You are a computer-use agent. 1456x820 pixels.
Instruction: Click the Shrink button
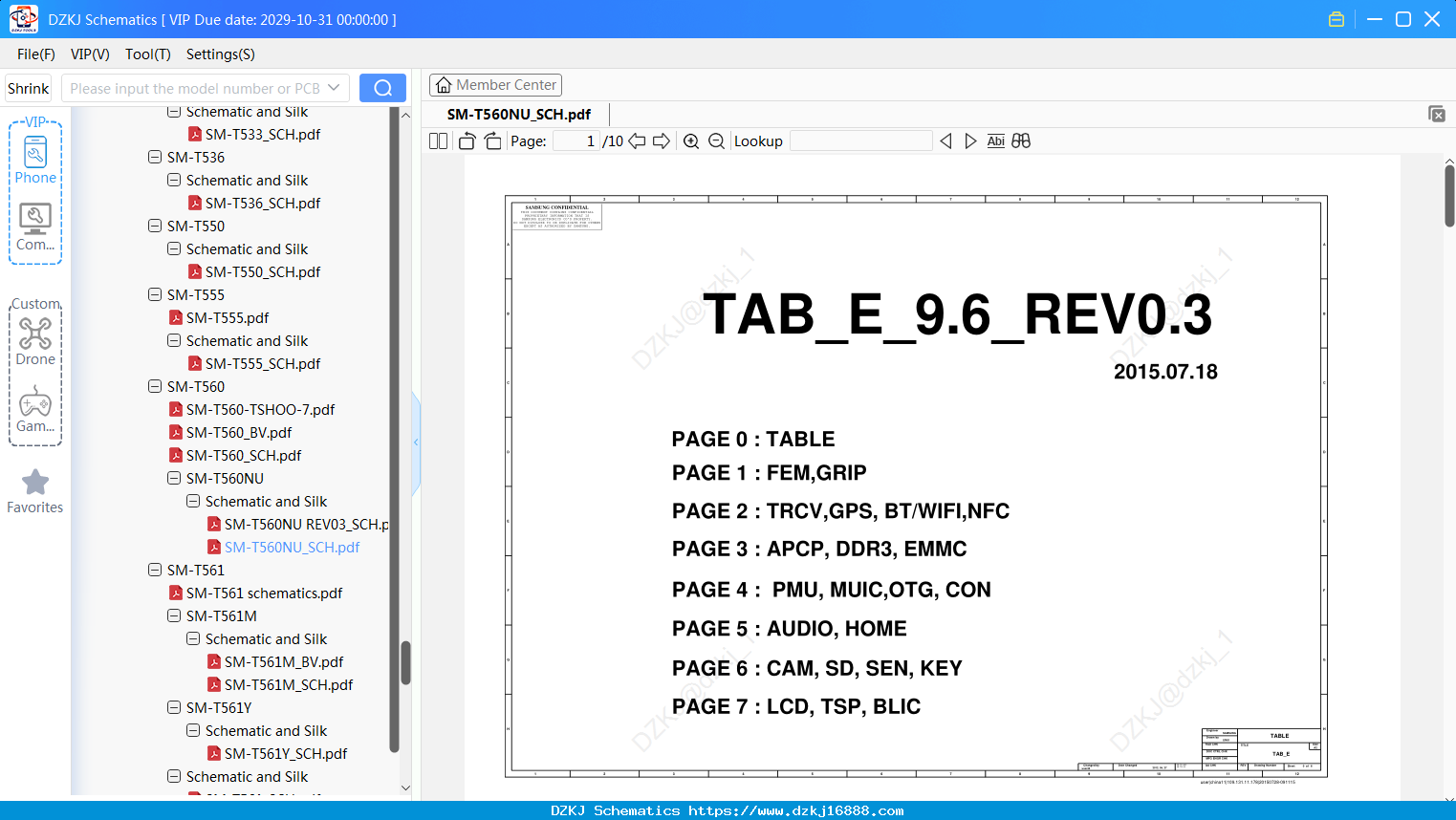click(29, 88)
